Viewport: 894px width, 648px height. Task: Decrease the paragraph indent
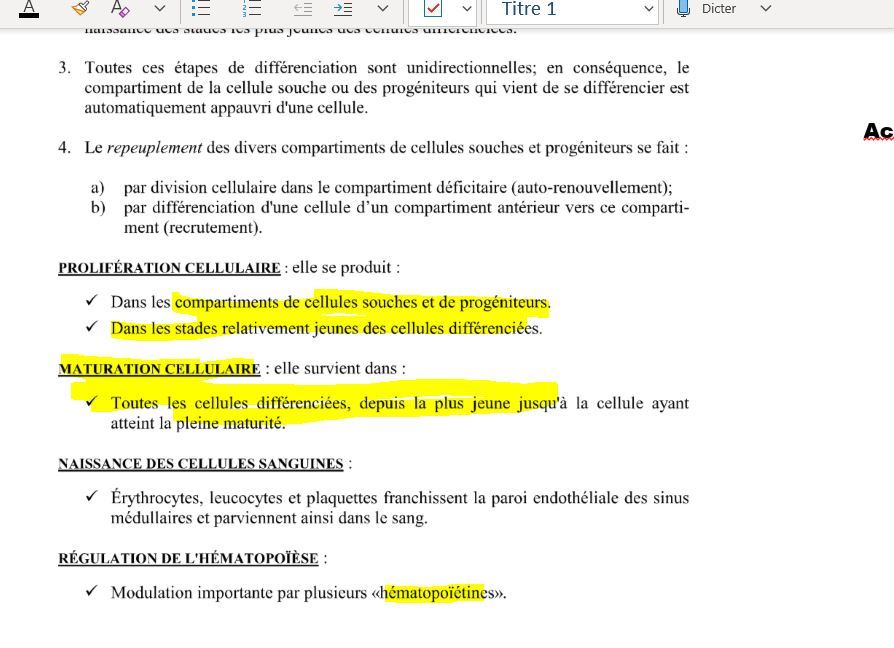(303, 9)
